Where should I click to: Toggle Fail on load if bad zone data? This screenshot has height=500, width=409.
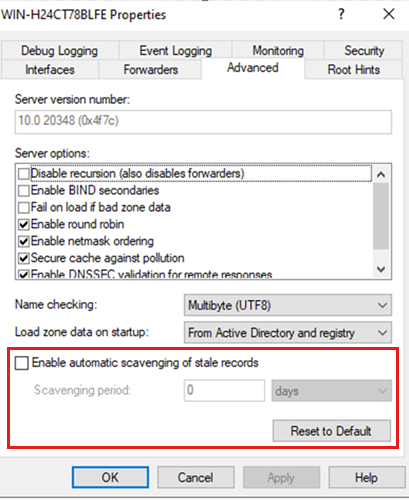point(24,208)
